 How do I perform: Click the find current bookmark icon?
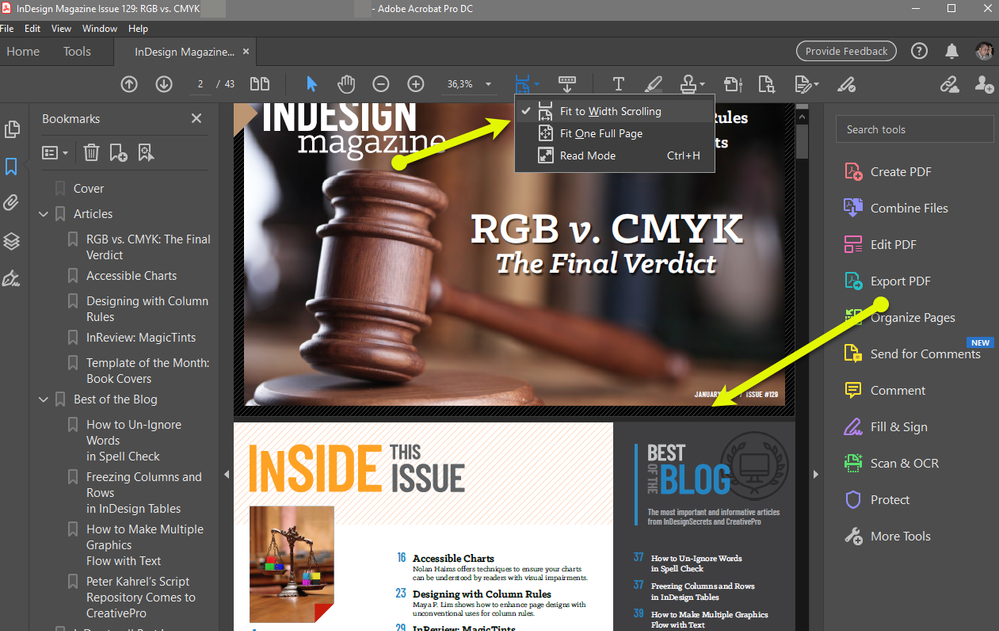click(146, 153)
